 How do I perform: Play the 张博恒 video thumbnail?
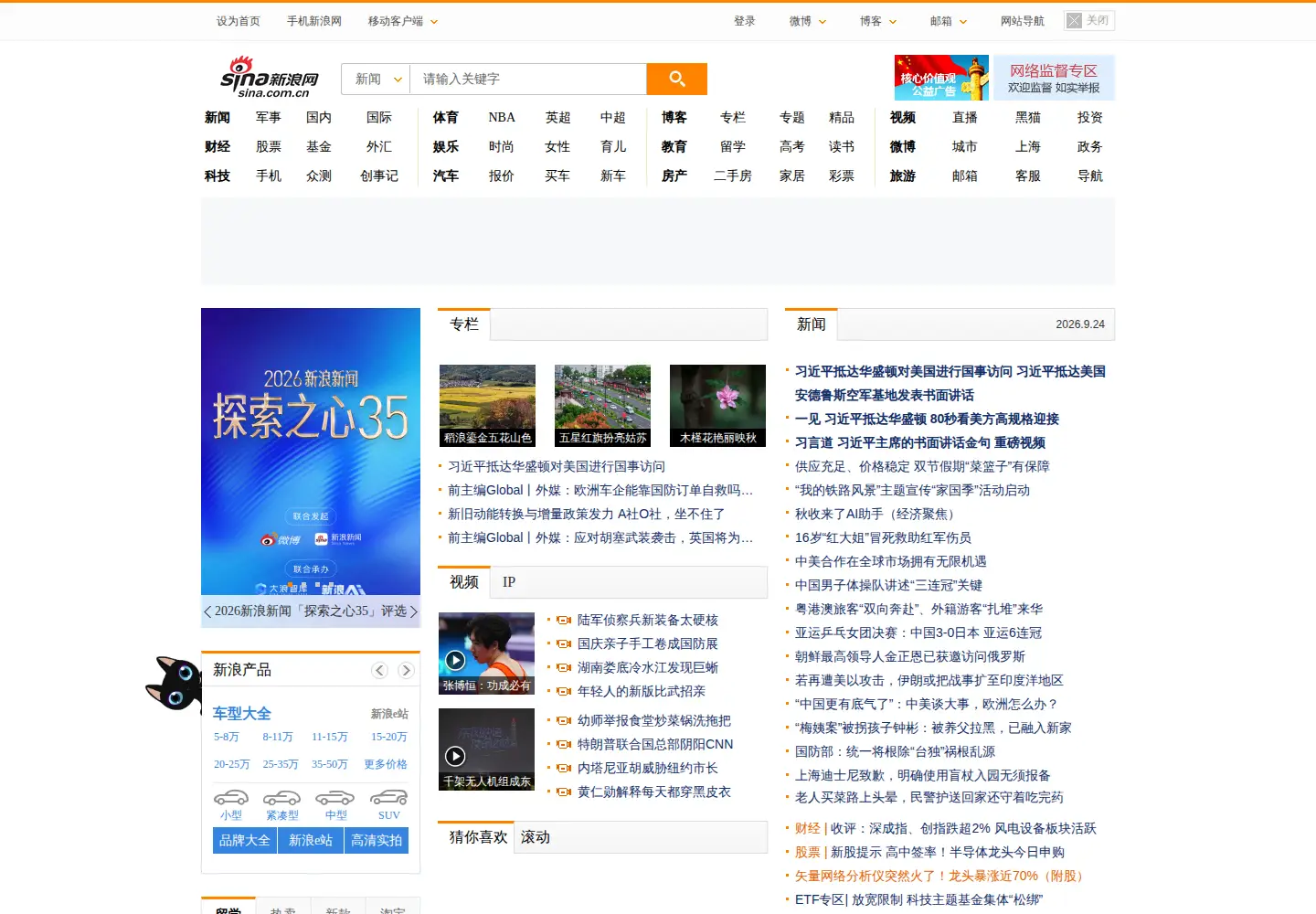tap(486, 654)
